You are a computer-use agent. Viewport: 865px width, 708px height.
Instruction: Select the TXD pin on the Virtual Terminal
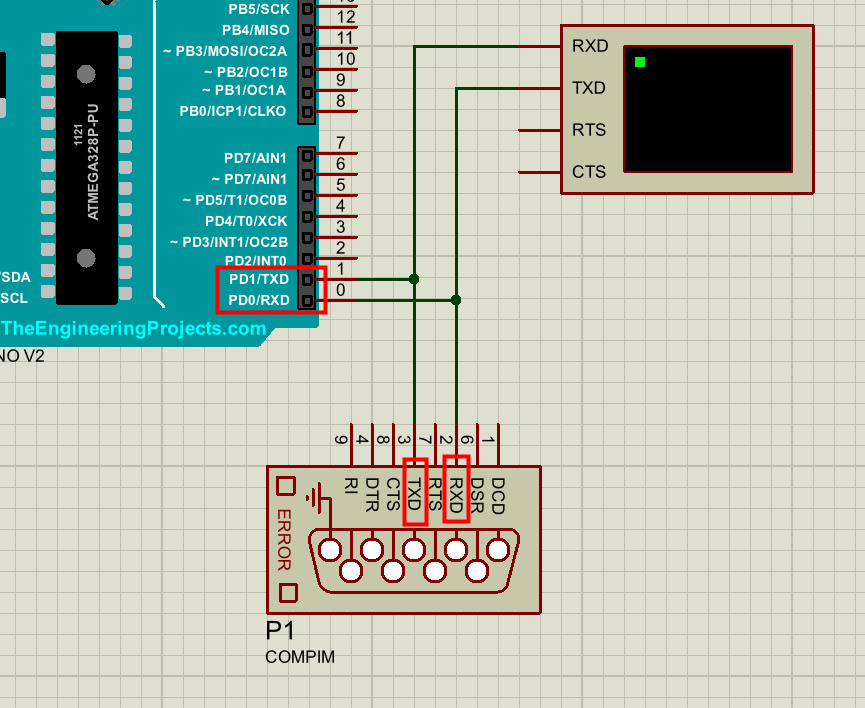[588, 88]
